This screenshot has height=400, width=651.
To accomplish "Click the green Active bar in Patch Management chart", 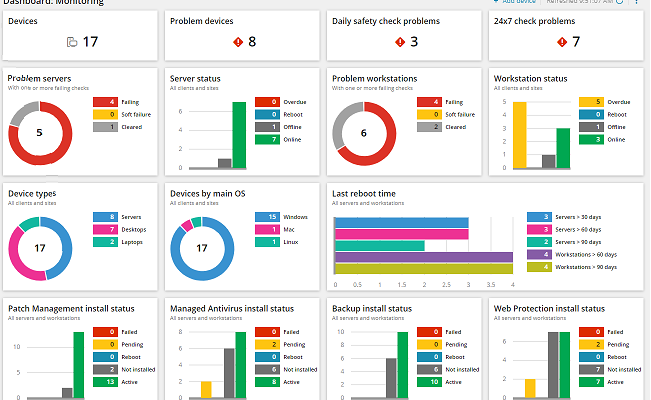I will (79, 365).
